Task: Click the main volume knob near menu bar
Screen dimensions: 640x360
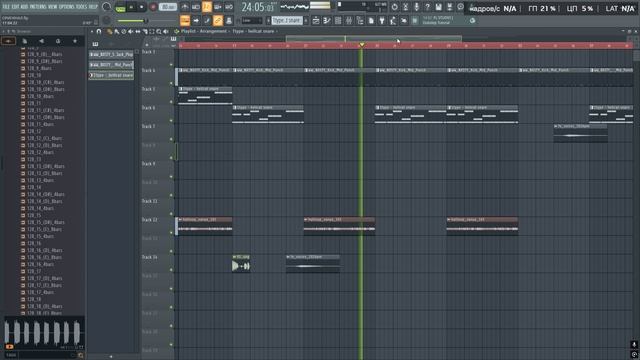Action: coord(107,7)
